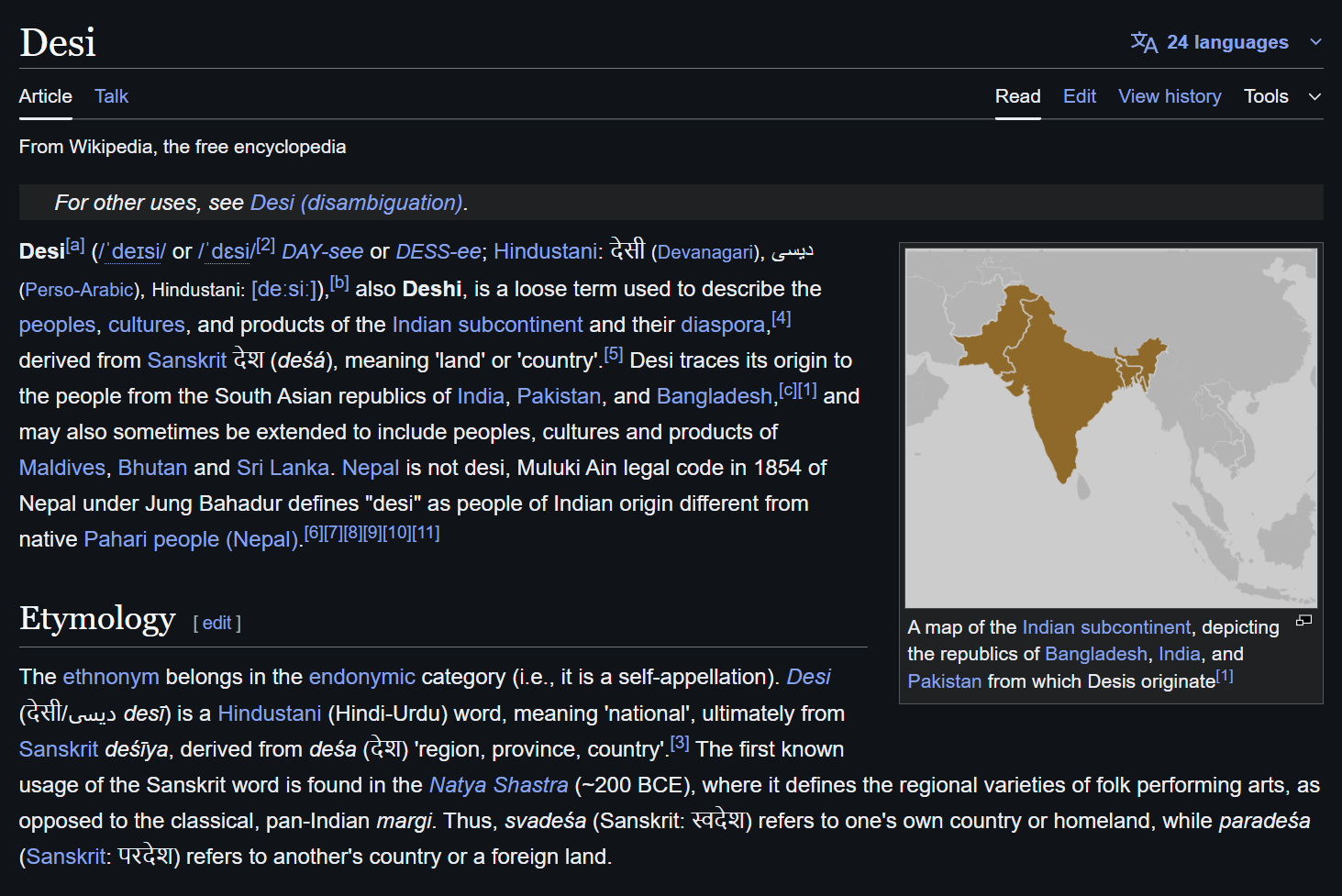Screen dimensions: 1342x896
Task: Click the Indian subcontinent link in caption
Action: (x=1106, y=627)
